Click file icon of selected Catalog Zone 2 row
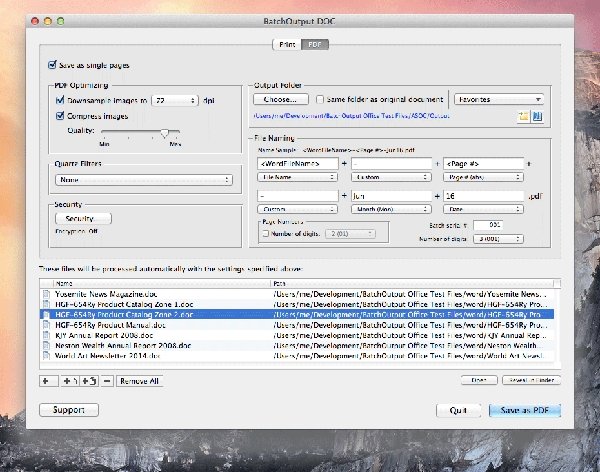Screen dimensions: 600x472 46,315
